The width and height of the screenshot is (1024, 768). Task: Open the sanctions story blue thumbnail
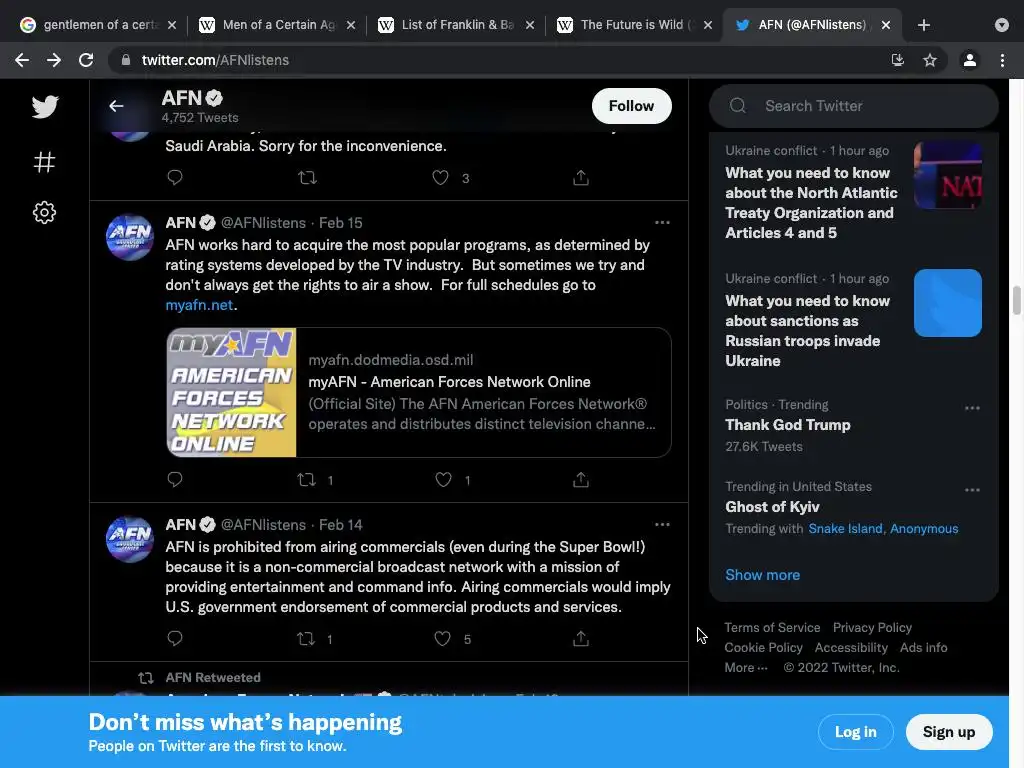coord(948,303)
